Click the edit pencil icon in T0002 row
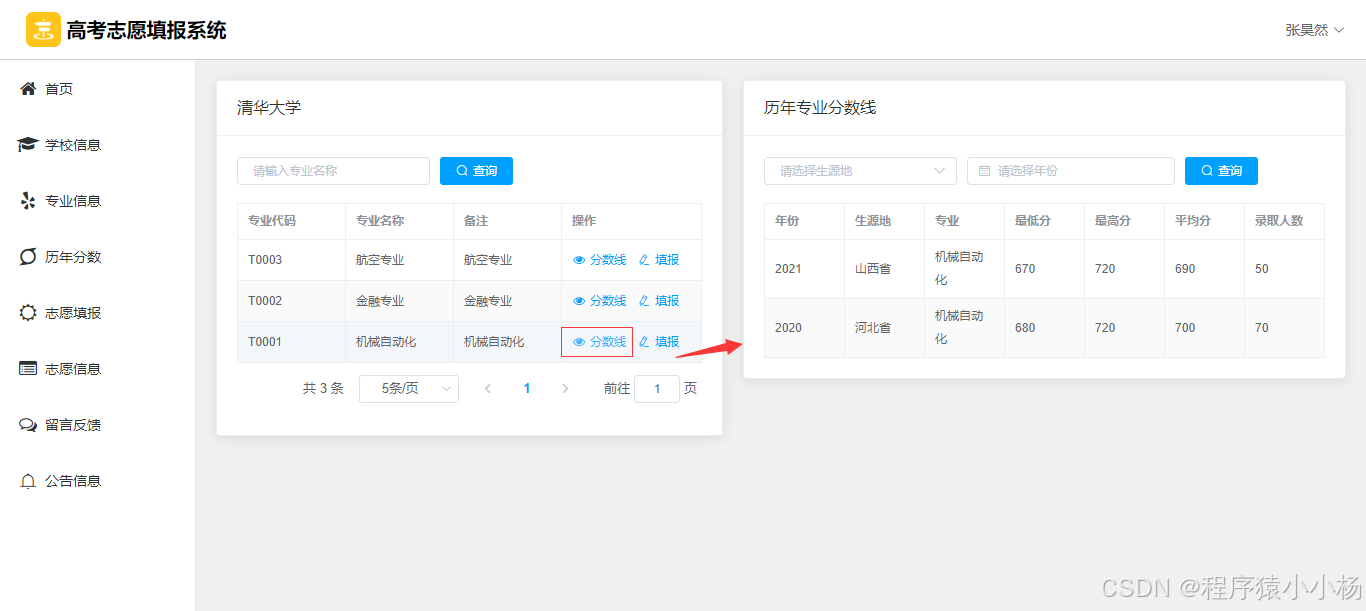The height and width of the screenshot is (611, 1366). tap(644, 301)
